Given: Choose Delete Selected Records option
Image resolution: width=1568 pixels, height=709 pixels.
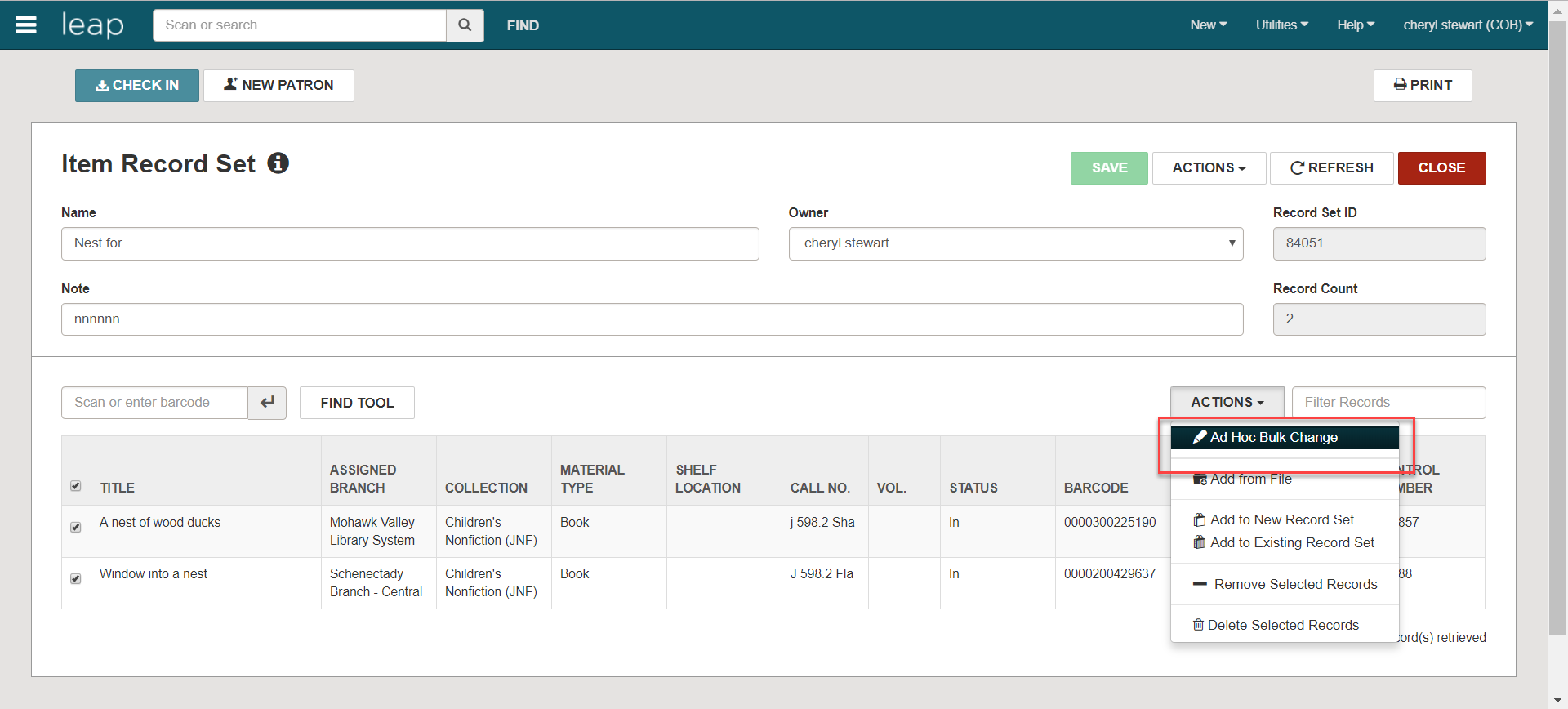Looking at the screenshot, I should coord(1283,625).
